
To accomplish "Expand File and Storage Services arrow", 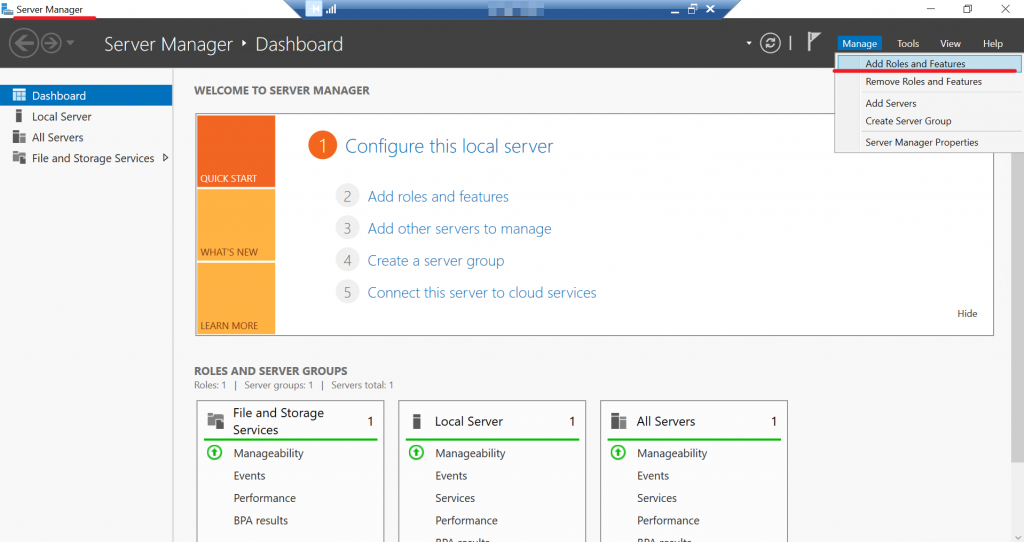I will 165,158.
